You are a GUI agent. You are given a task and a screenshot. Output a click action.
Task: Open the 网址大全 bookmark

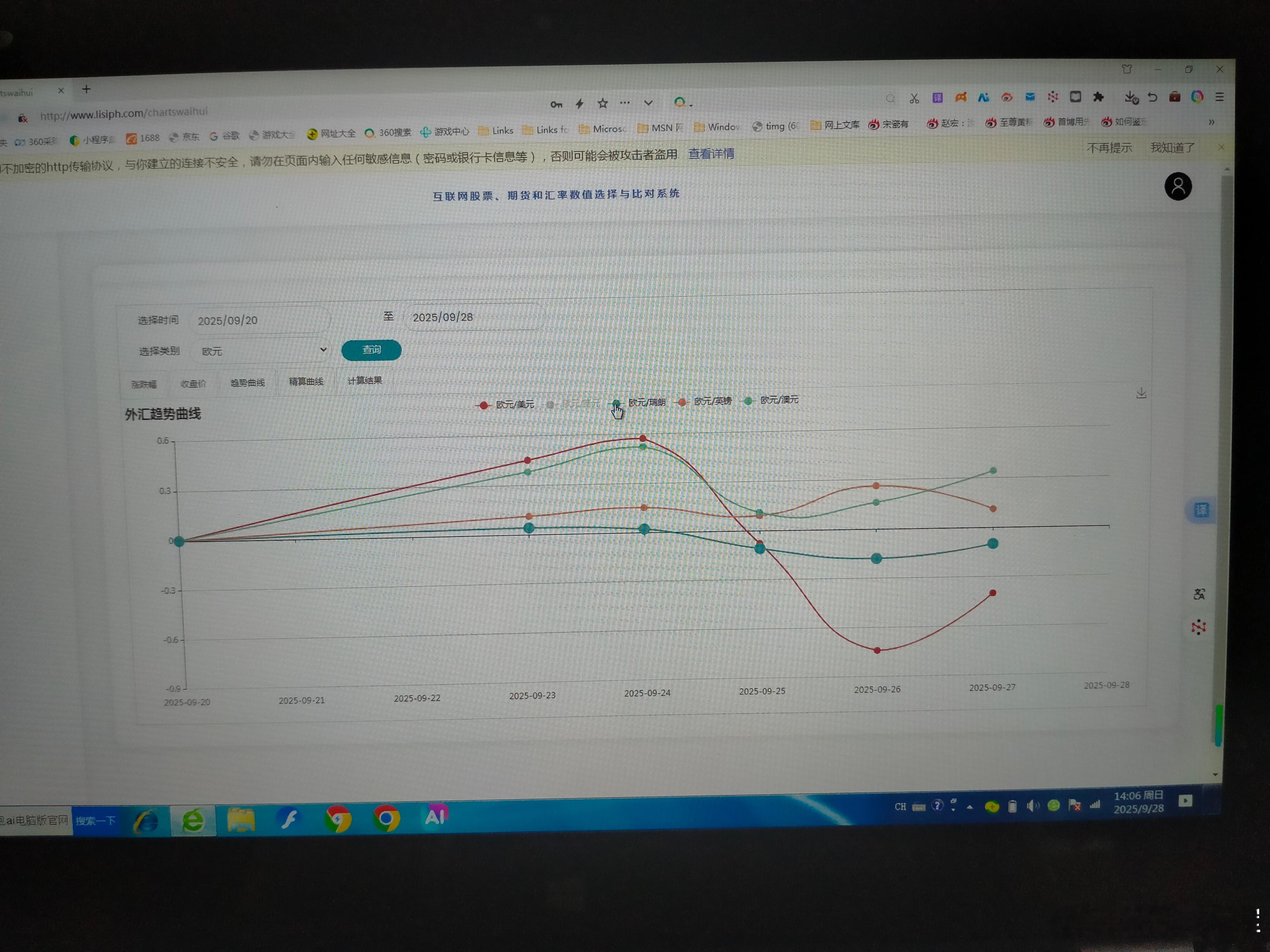click(331, 134)
